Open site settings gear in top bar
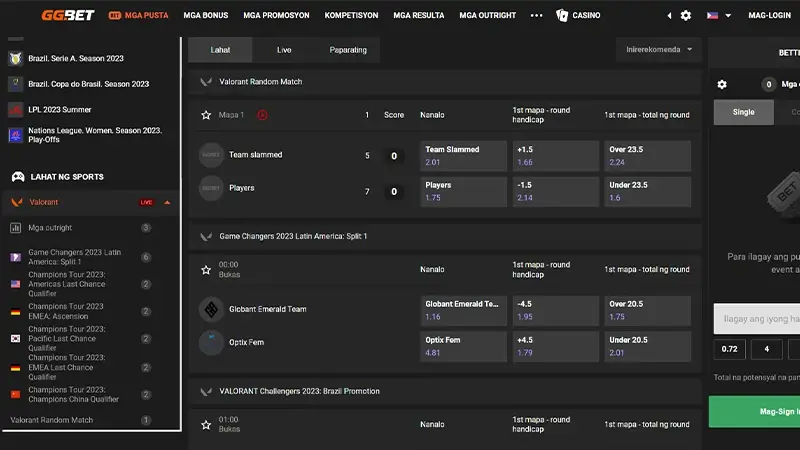The image size is (800, 450). point(685,16)
